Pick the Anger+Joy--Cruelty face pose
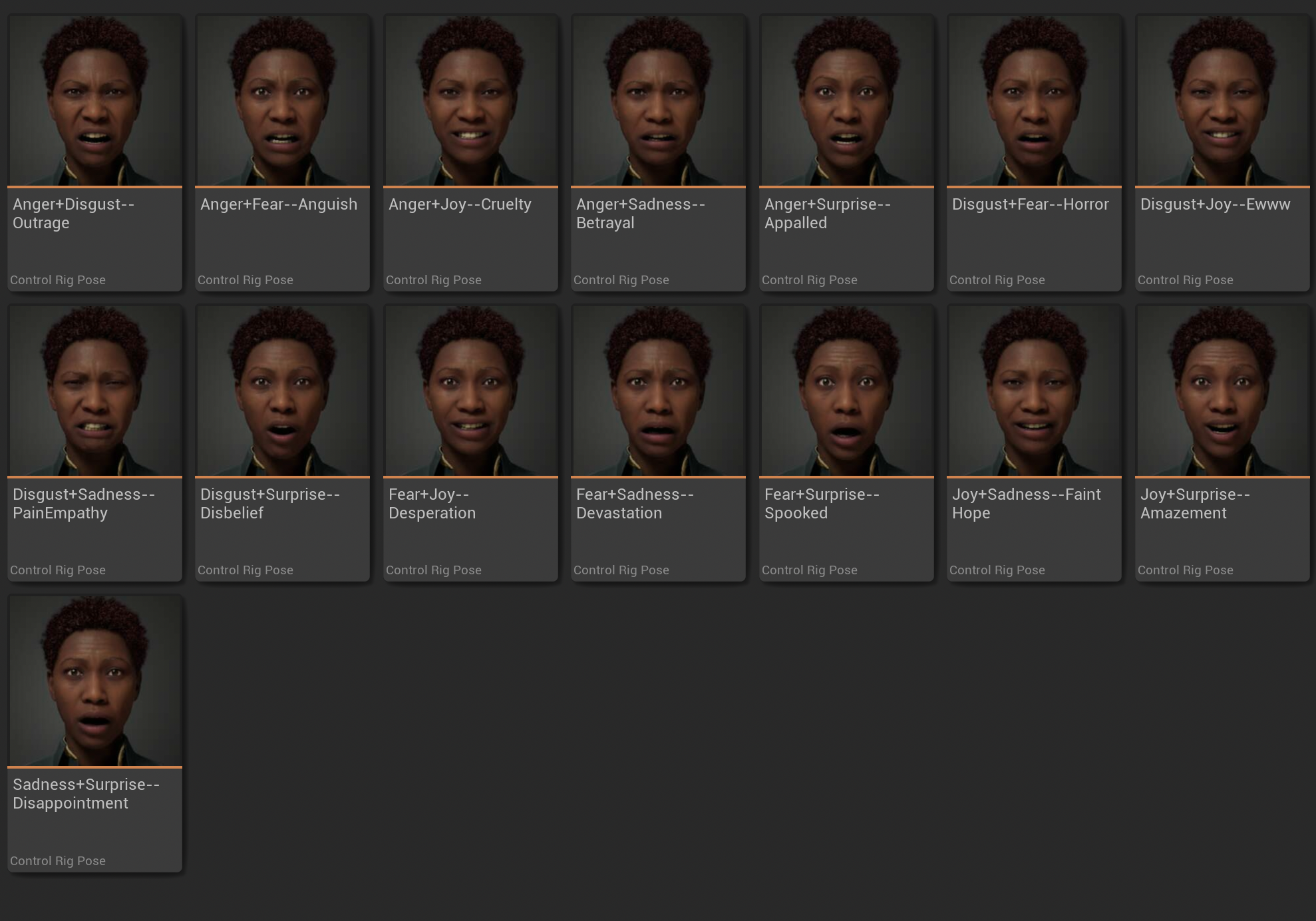 point(470,100)
